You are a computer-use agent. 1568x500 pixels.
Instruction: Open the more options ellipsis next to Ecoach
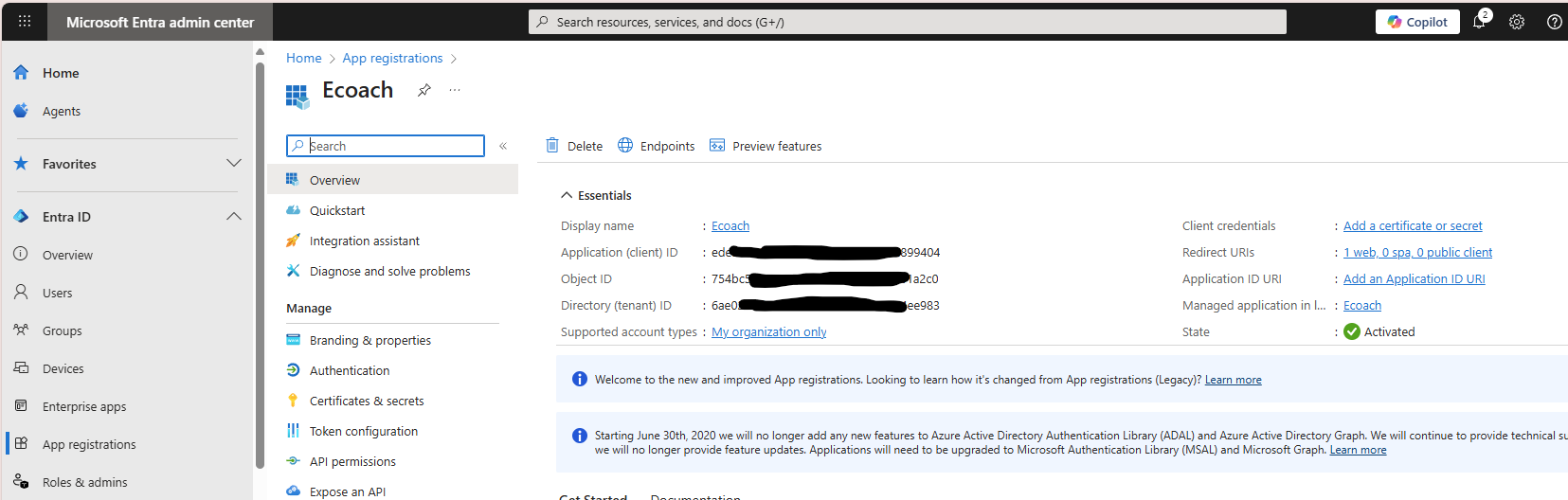click(455, 90)
